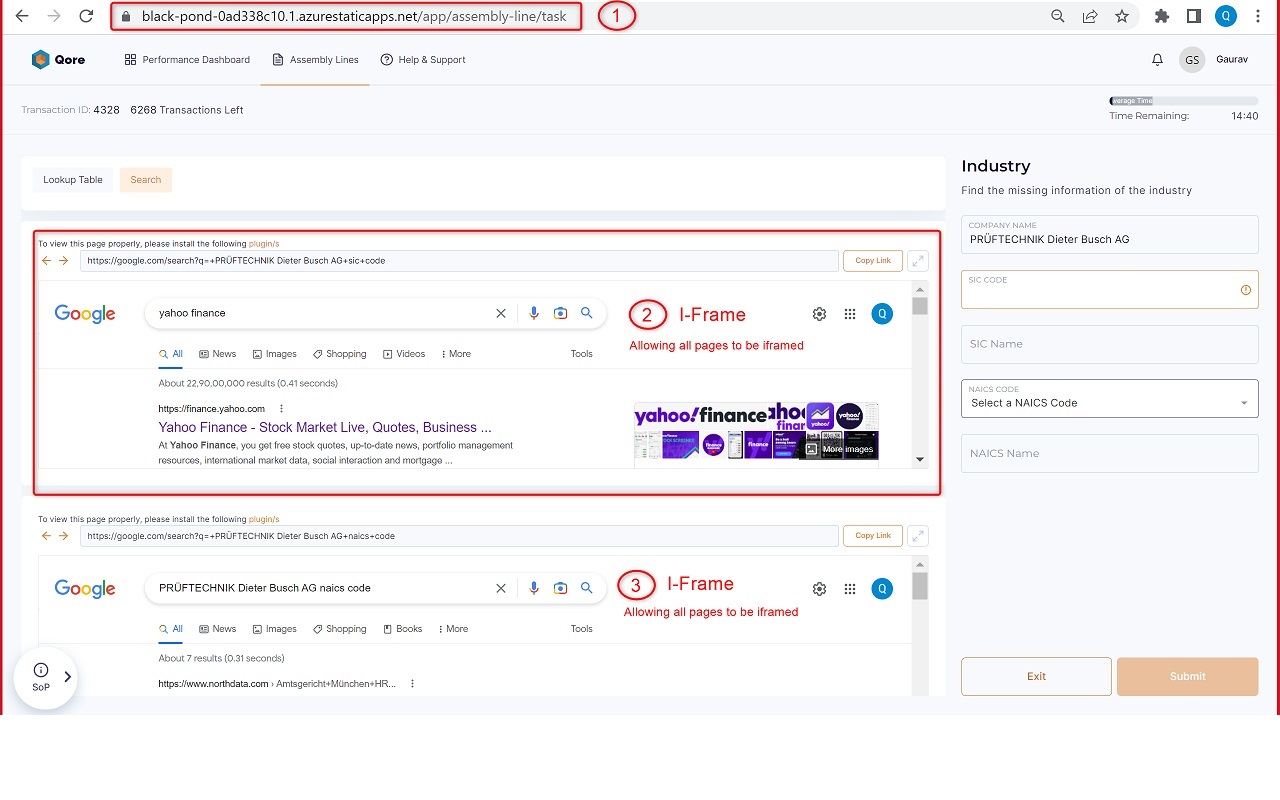The width and height of the screenshot is (1280, 800).
Task: Go forward in the second iframe
Action: [64, 535]
